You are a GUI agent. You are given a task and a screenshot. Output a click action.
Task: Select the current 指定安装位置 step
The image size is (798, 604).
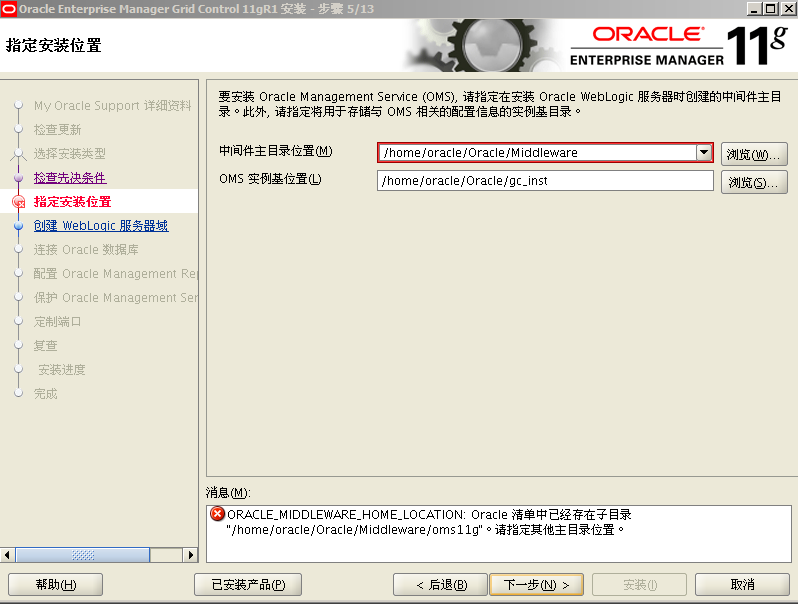click(72, 202)
